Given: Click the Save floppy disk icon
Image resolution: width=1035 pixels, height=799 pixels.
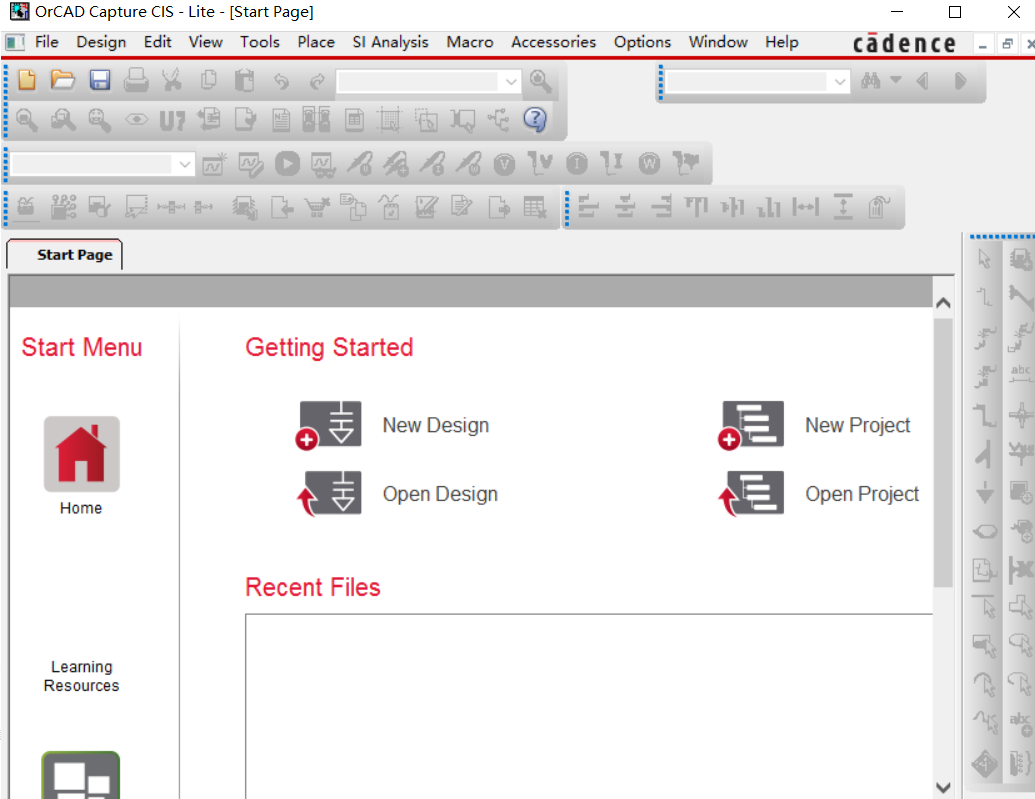Looking at the screenshot, I should tap(100, 81).
